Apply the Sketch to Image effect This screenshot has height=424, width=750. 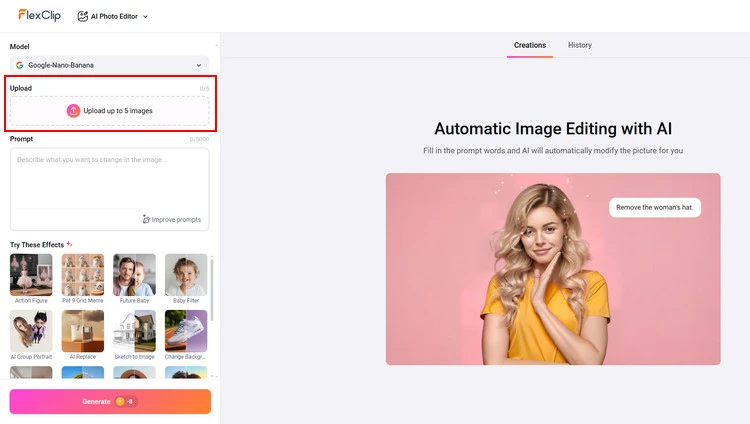coord(134,330)
